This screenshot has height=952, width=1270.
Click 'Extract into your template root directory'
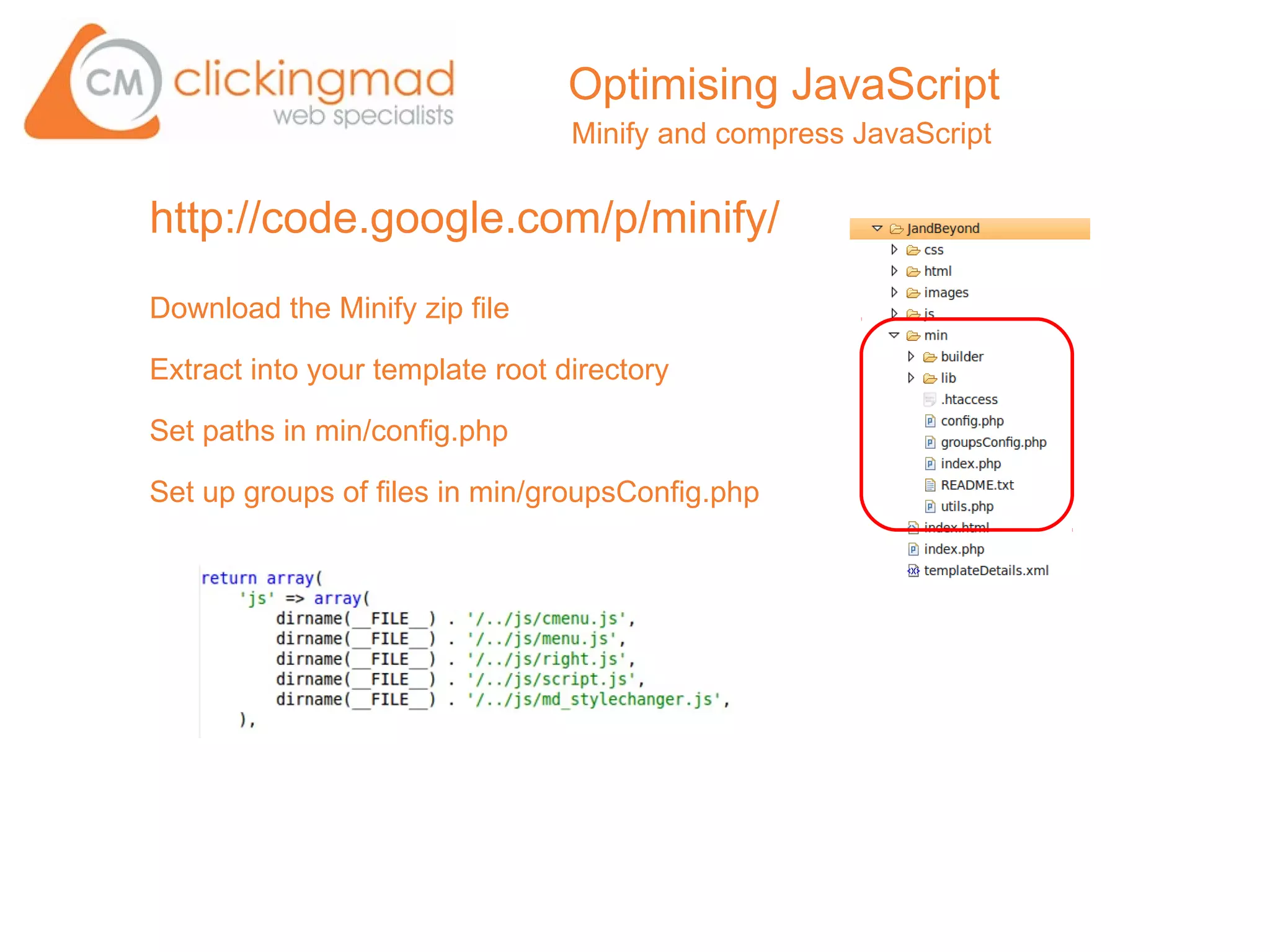pyautogui.click(x=409, y=370)
